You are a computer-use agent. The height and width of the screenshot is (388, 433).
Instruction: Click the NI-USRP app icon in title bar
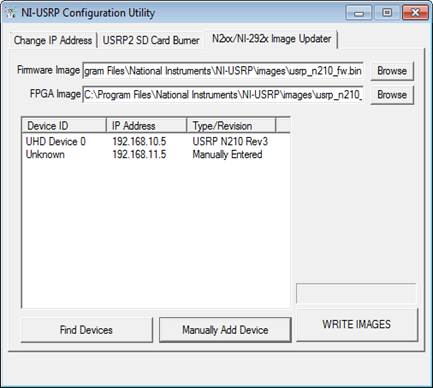[x=11, y=13]
